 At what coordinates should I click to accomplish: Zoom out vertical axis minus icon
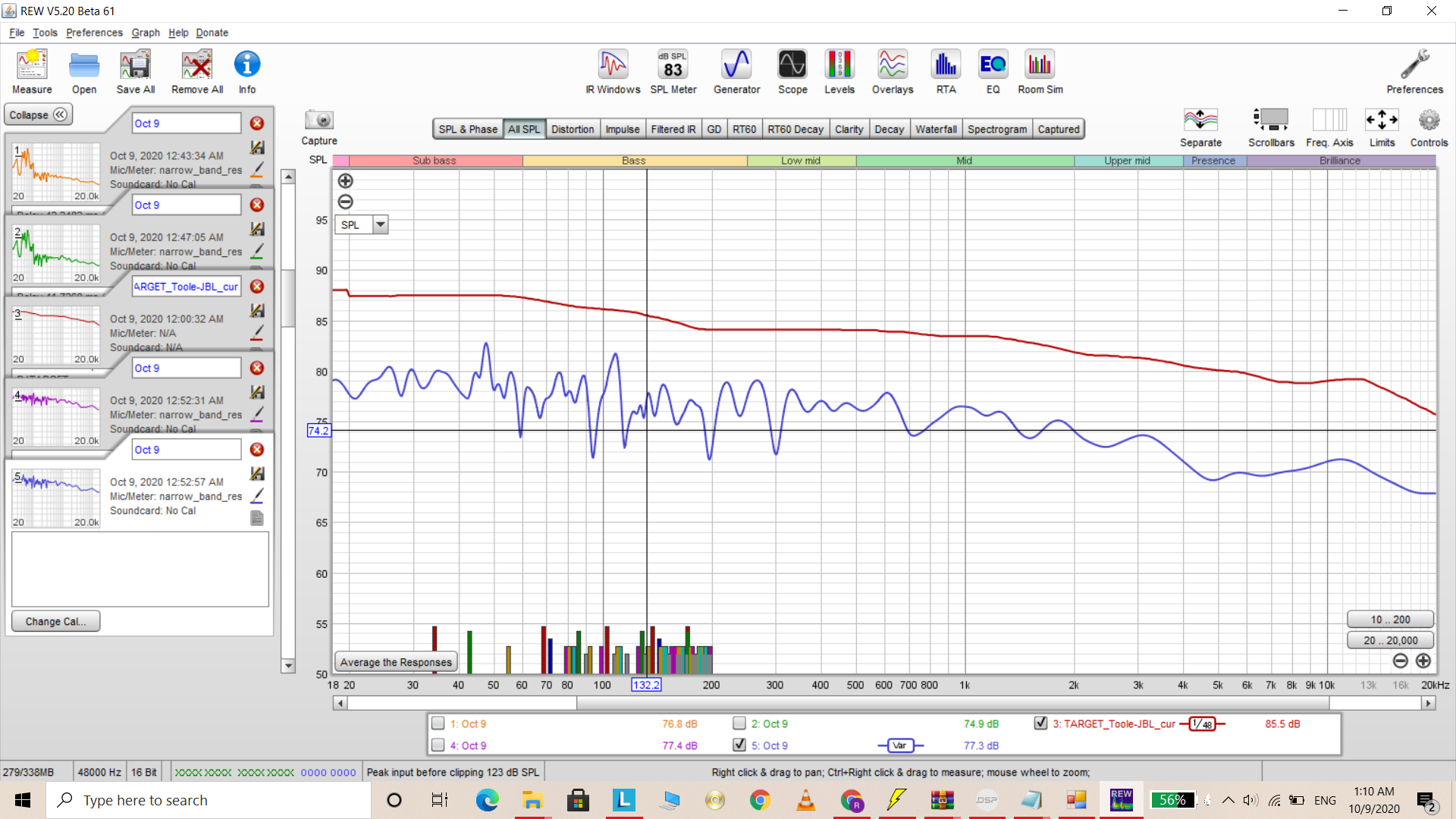[345, 202]
